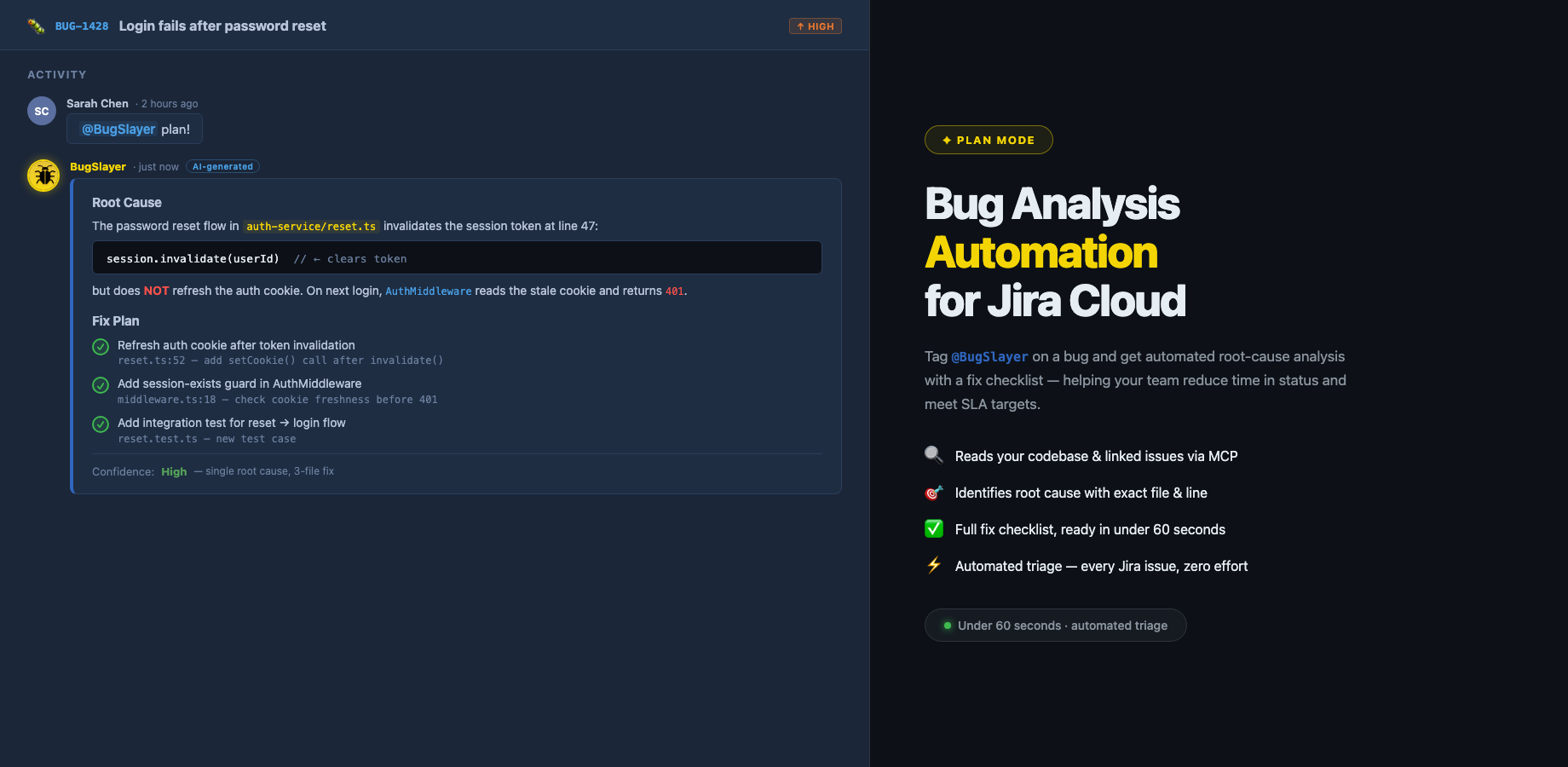
Task: Click @BugSlayer link in the description text
Action: pyautogui.click(x=990, y=356)
